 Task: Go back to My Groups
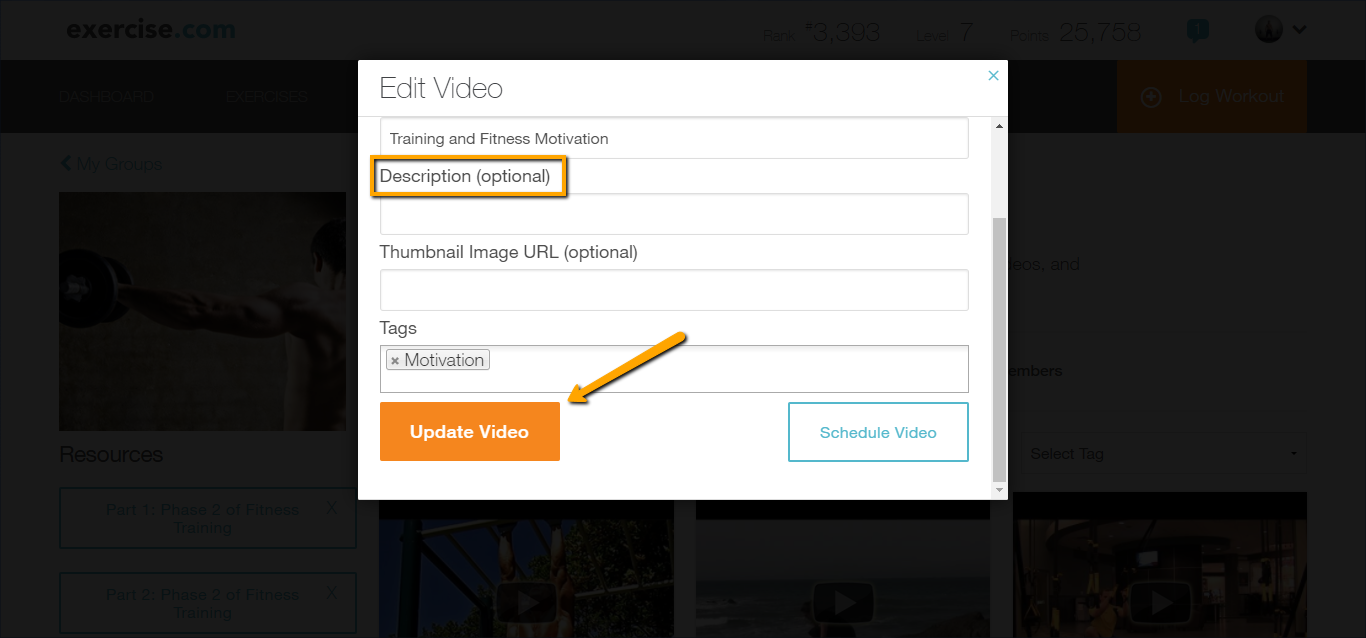(x=110, y=164)
